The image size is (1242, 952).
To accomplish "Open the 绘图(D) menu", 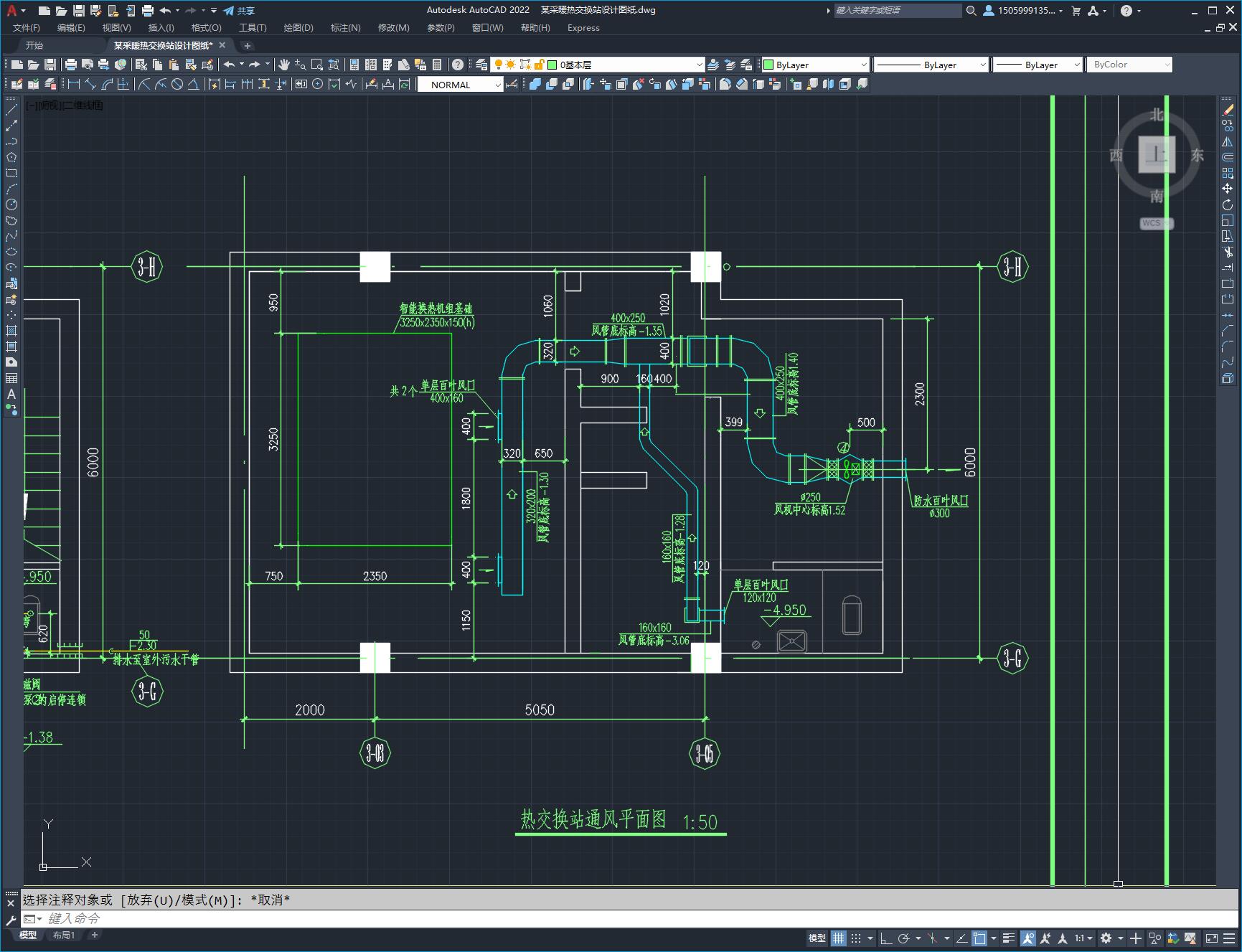I will [x=298, y=28].
